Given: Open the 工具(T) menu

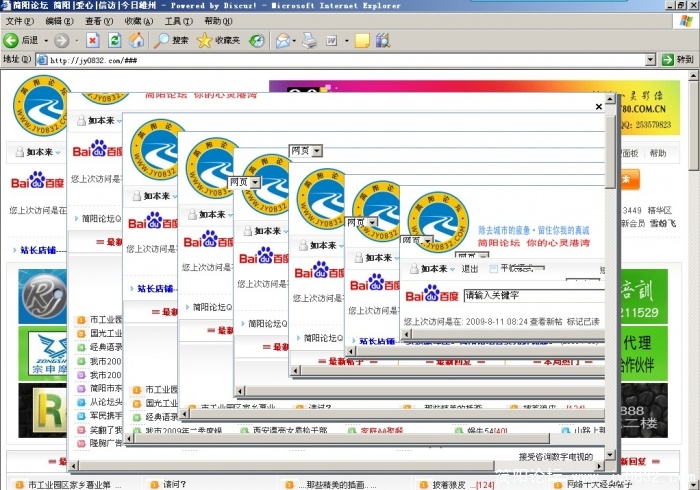Looking at the screenshot, I should click(179, 21).
